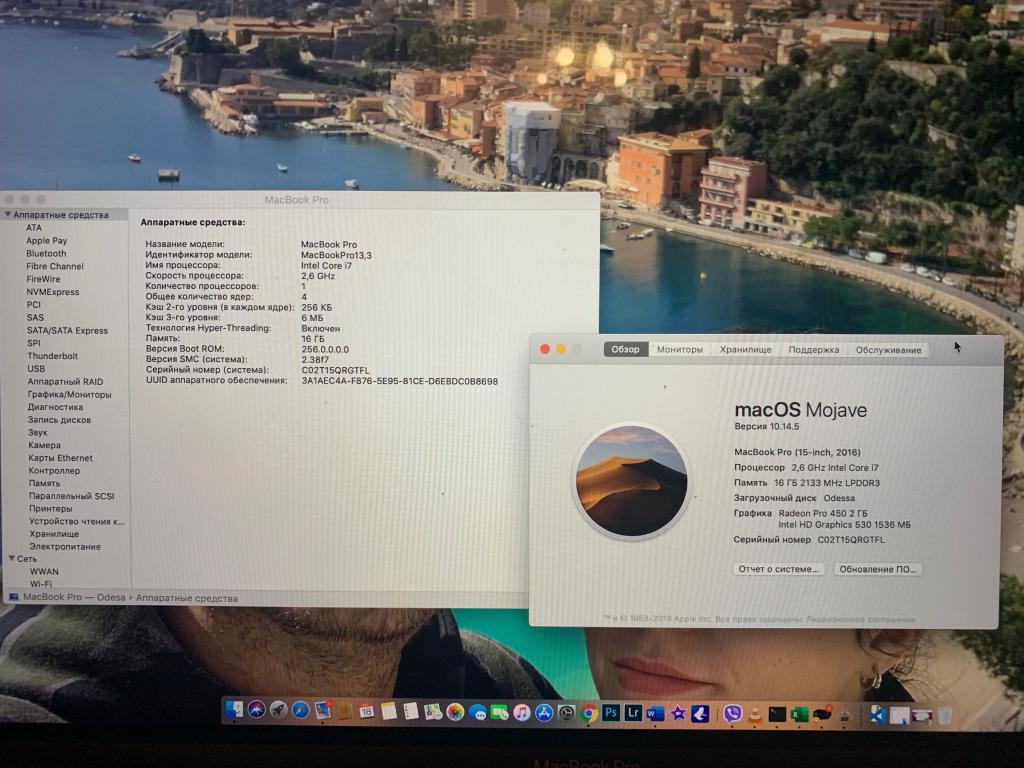Select Карты Ethernet in the sidebar

click(61, 458)
